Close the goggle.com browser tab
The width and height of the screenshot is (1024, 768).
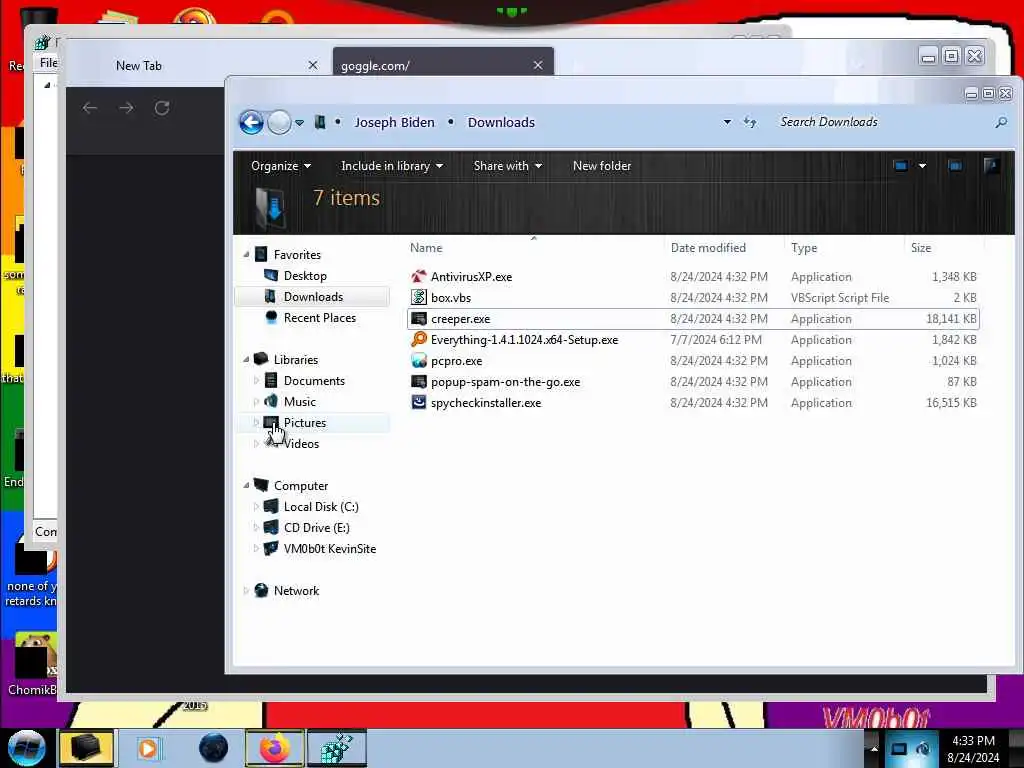[x=537, y=65]
